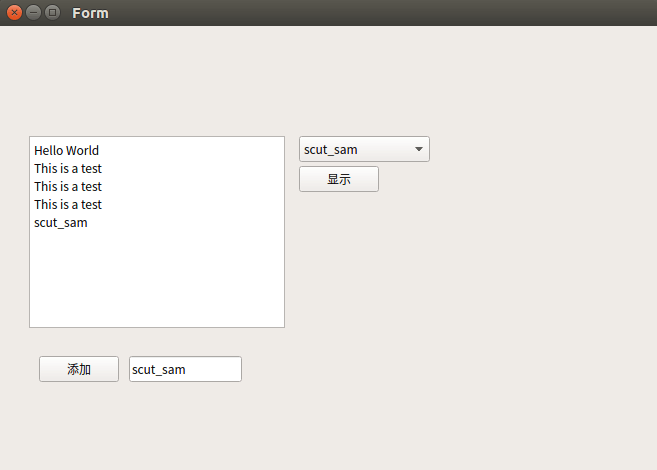
Task: Maximize the Form window
Action: coord(52,13)
